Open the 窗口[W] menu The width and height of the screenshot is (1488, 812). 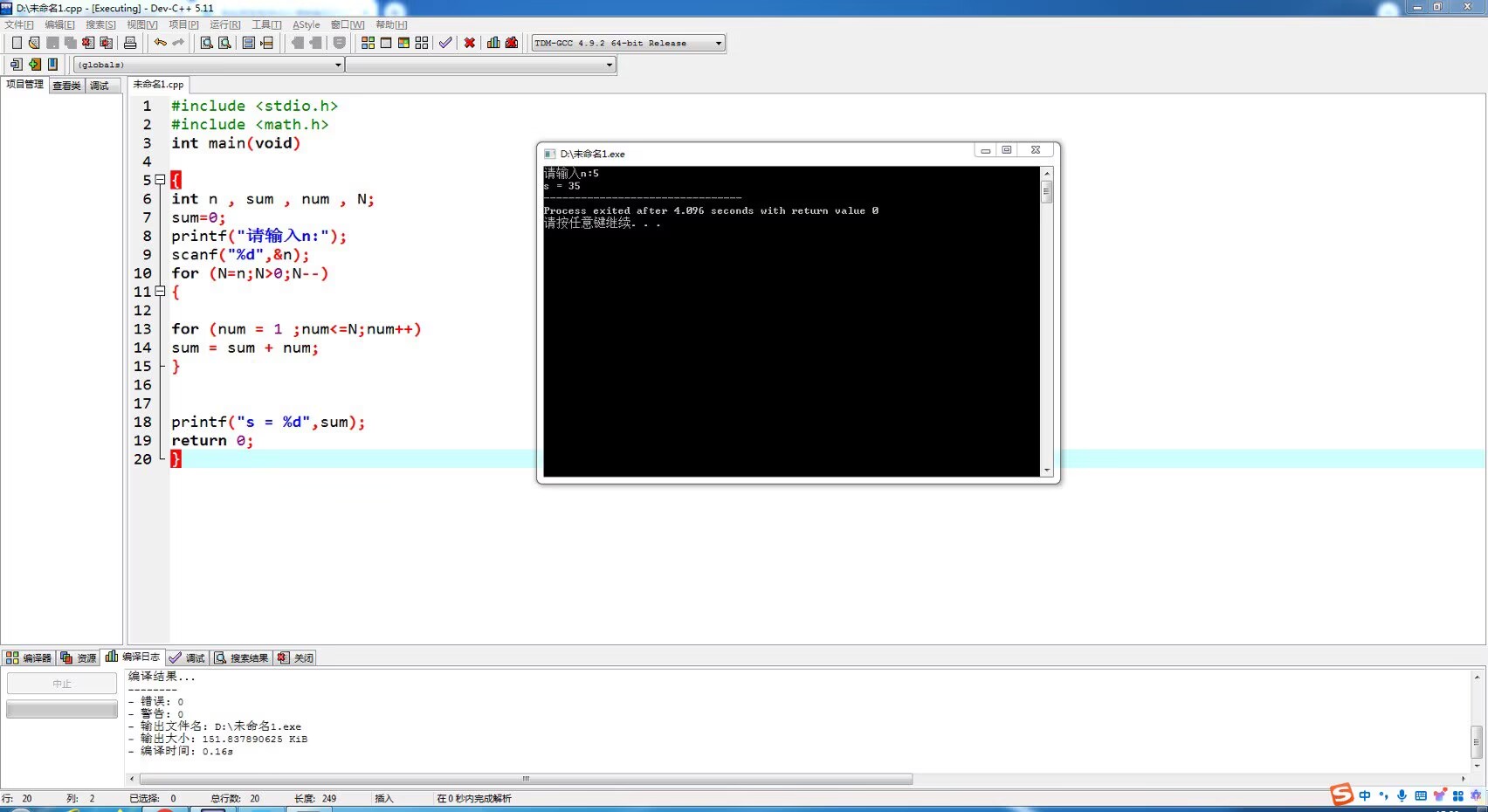click(x=348, y=24)
